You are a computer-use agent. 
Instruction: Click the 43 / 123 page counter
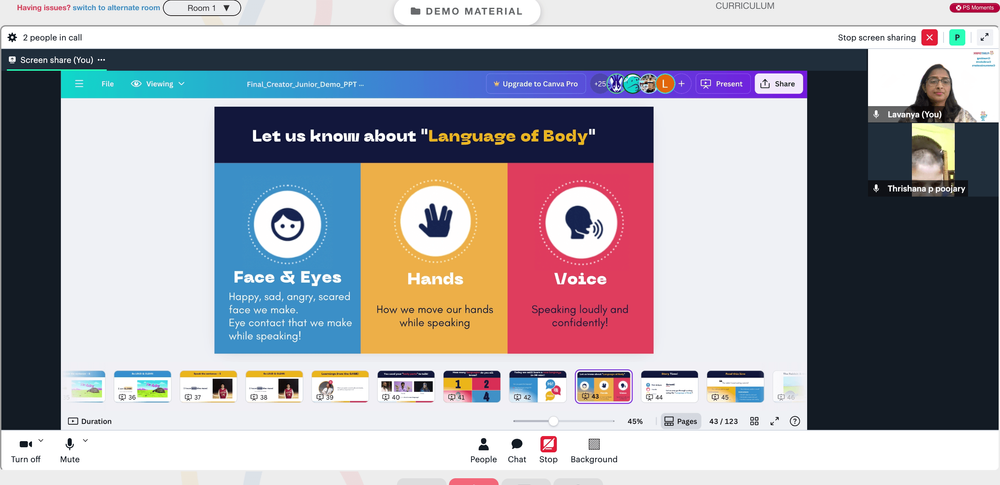[x=723, y=421]
